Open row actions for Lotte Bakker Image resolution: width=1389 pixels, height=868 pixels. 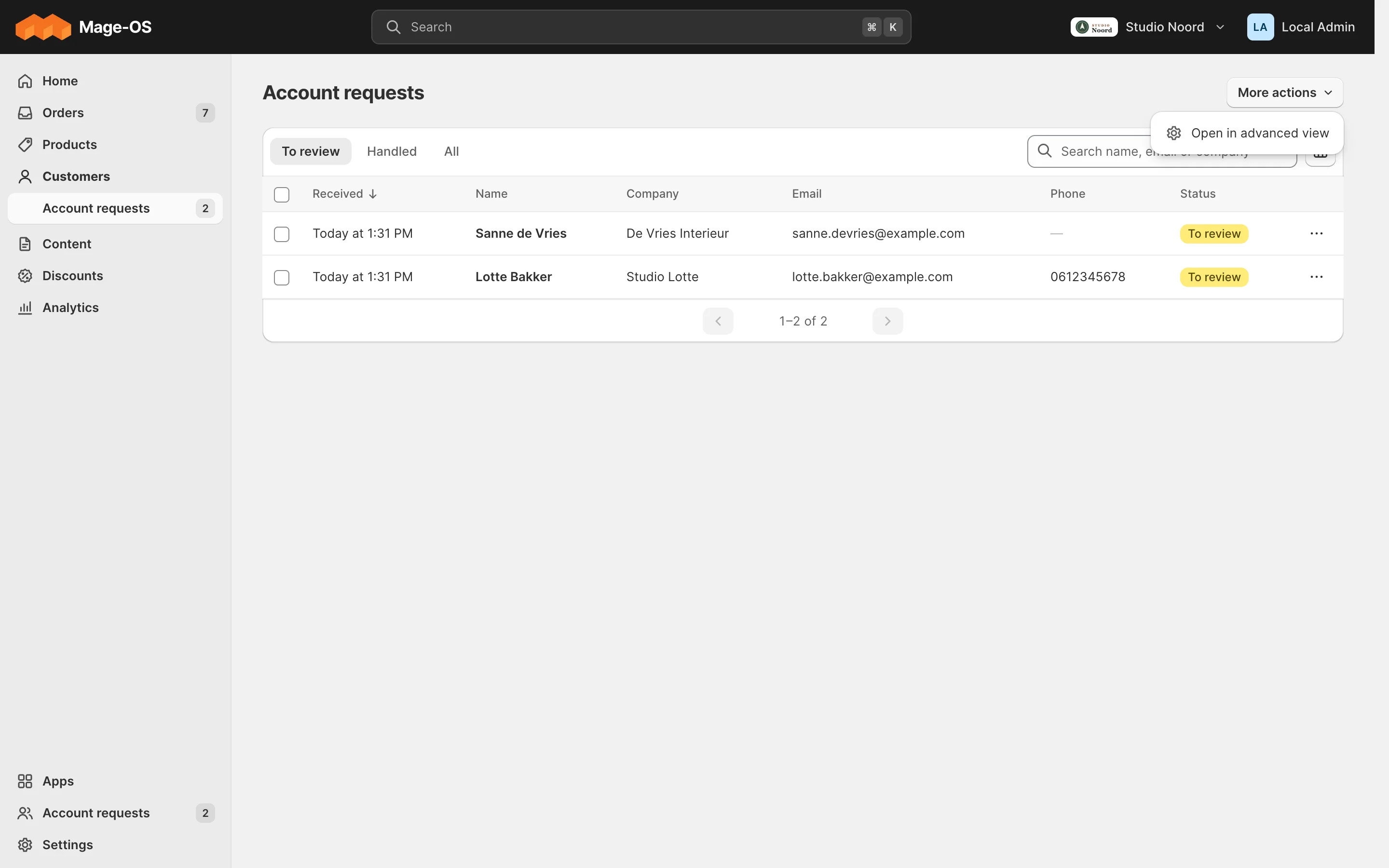click(1316, 277)
